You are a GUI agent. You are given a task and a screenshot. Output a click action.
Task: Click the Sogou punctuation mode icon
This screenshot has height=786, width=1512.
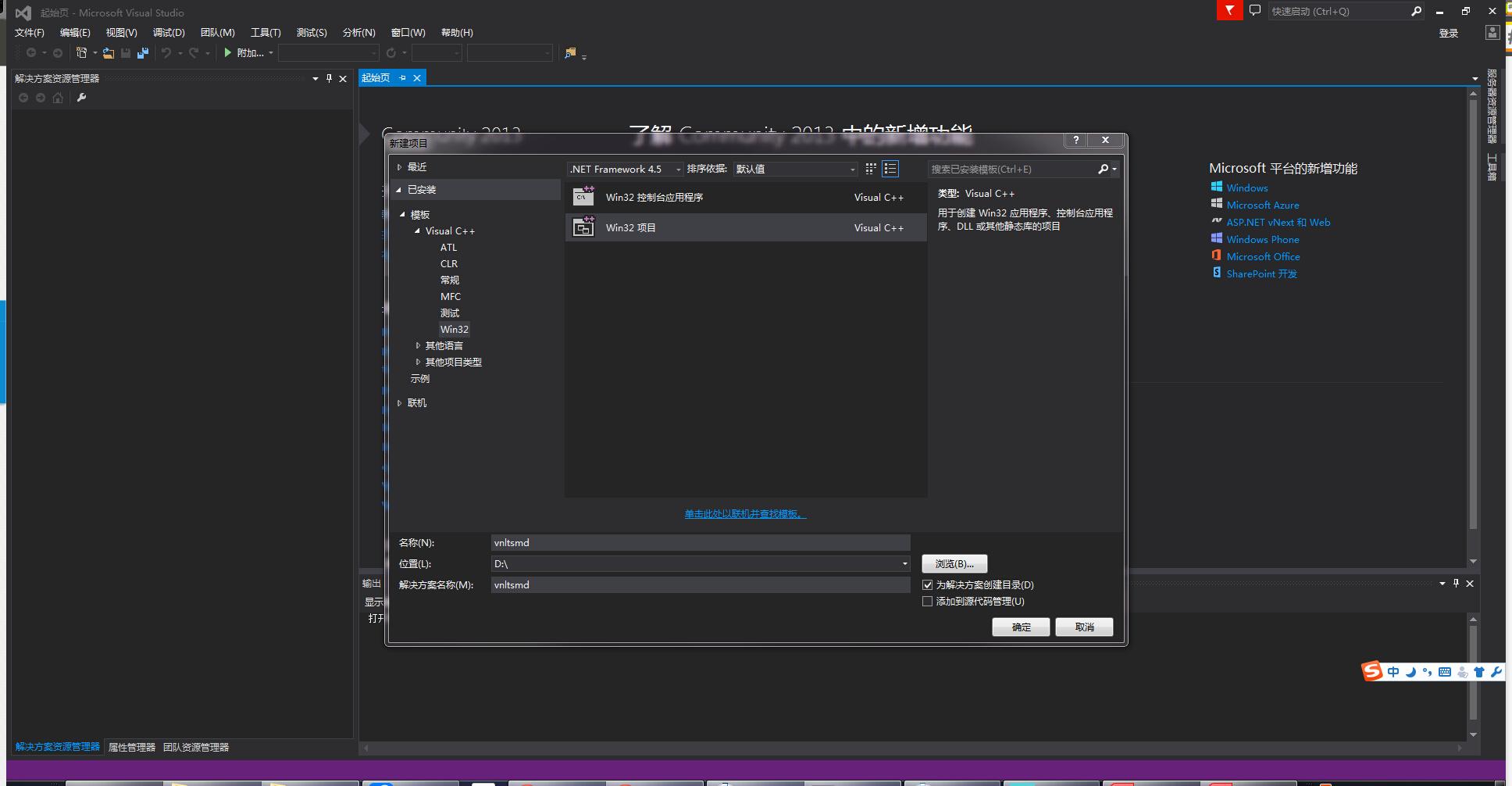point(1427,672)
